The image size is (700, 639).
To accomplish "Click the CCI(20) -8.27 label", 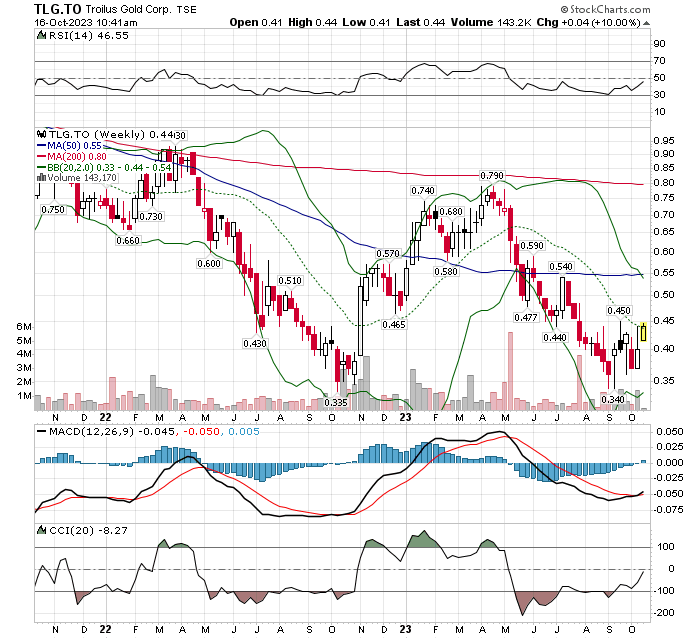I will [x=88, y=530].
